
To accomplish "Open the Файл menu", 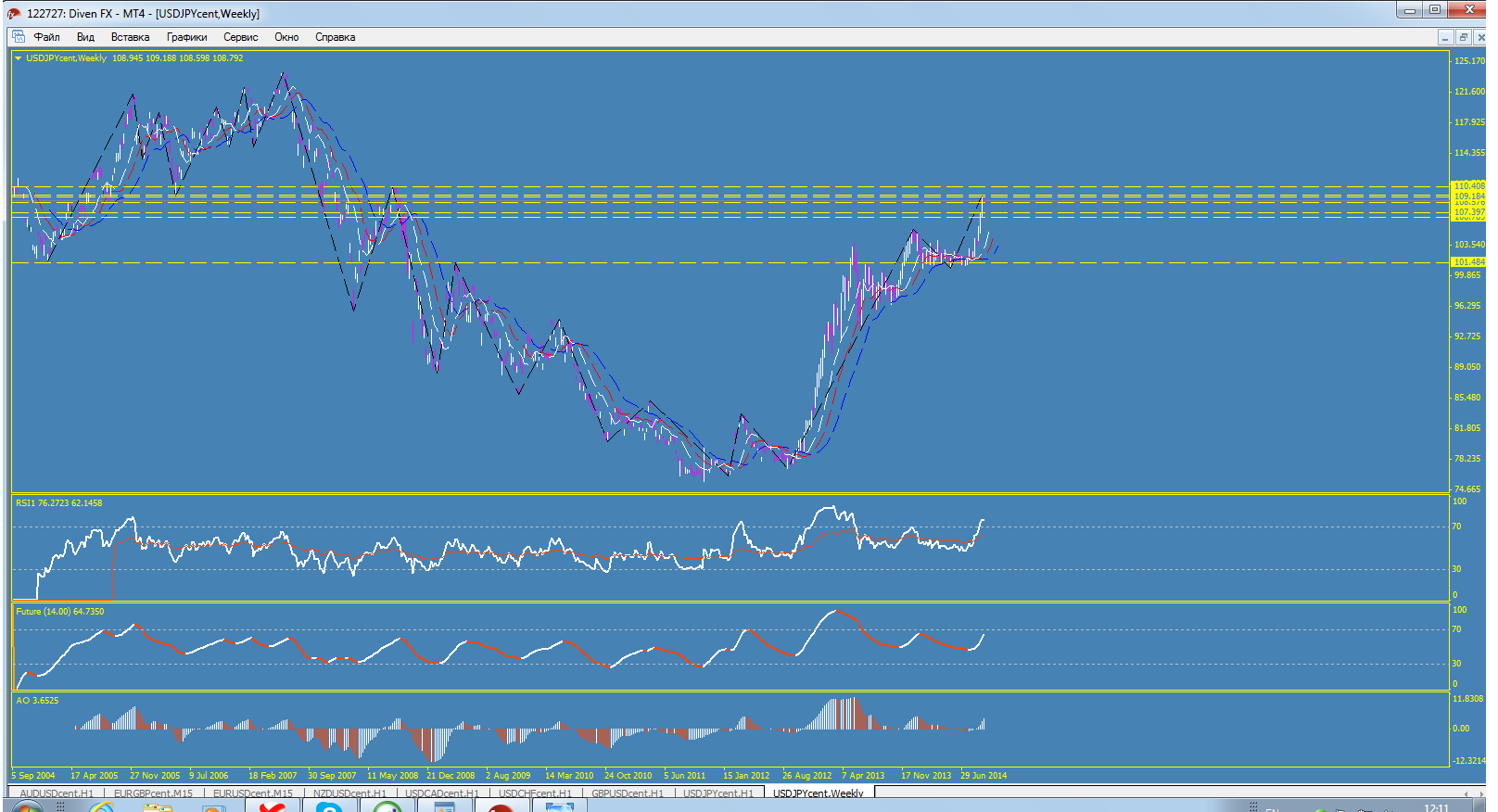I will tap(46, 37).
